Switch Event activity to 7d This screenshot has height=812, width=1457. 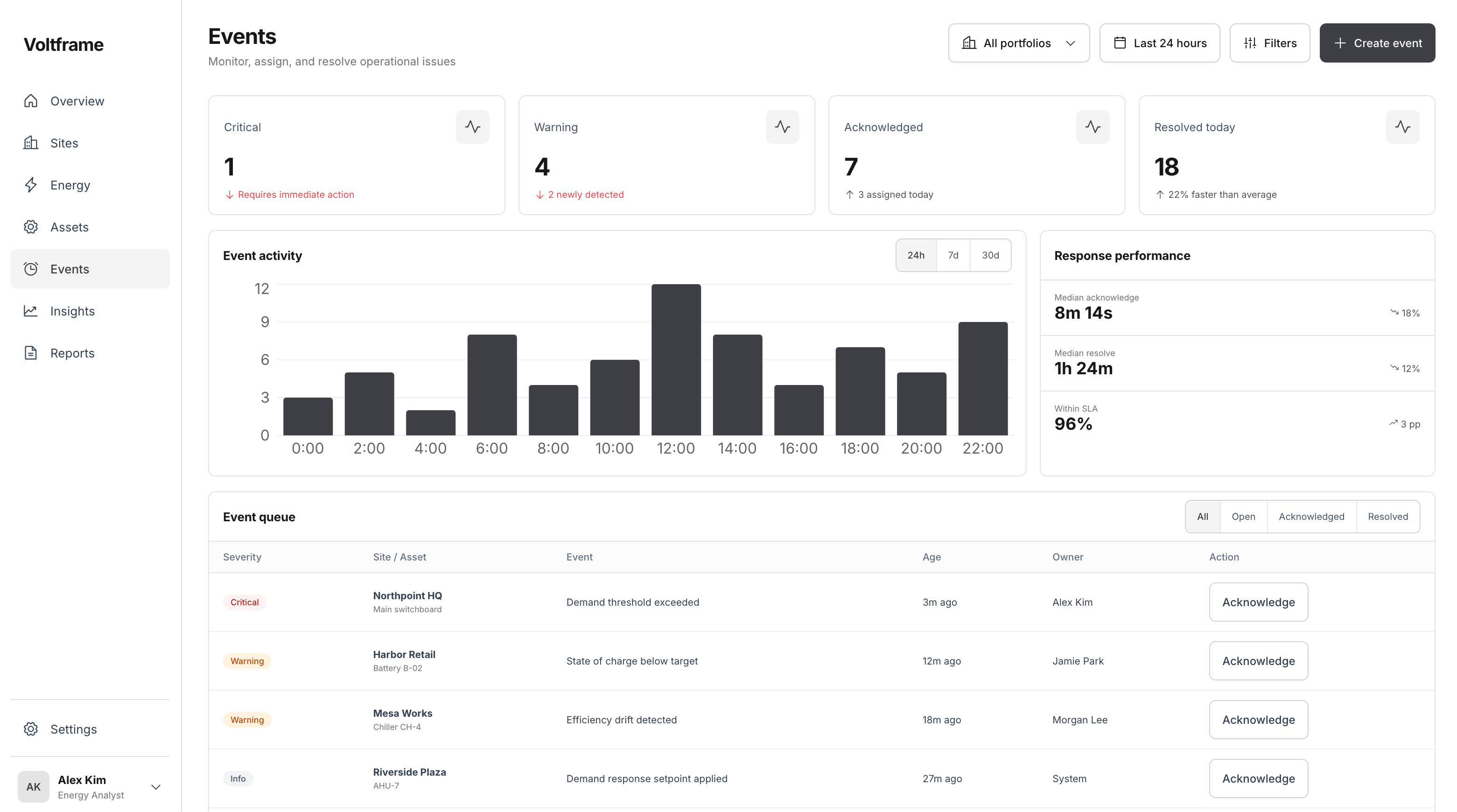coord(953,255)
